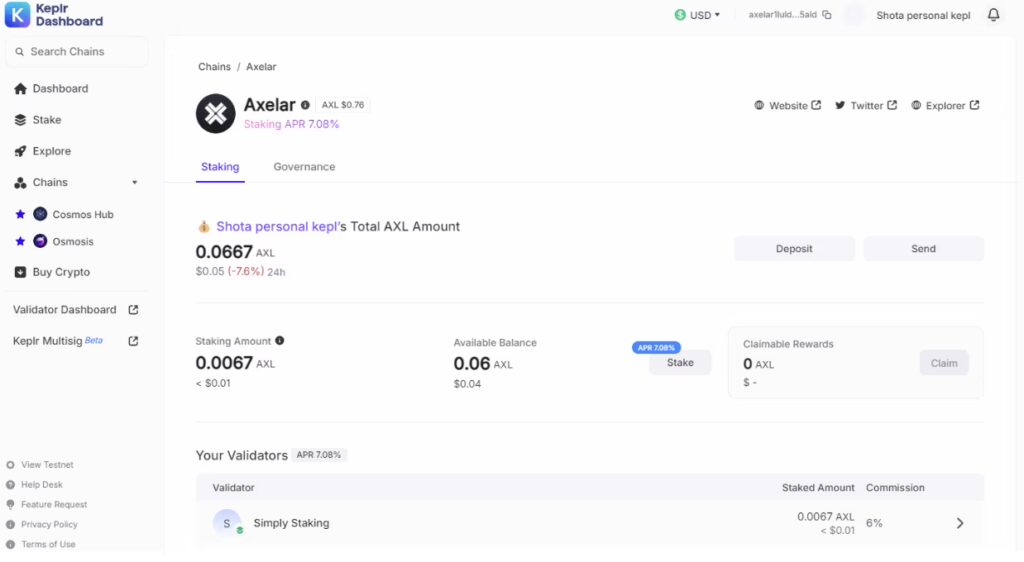Screen dimensions: 1024x562
Task: Focus the Search Chains input field
Action: [x=77, y=52]
